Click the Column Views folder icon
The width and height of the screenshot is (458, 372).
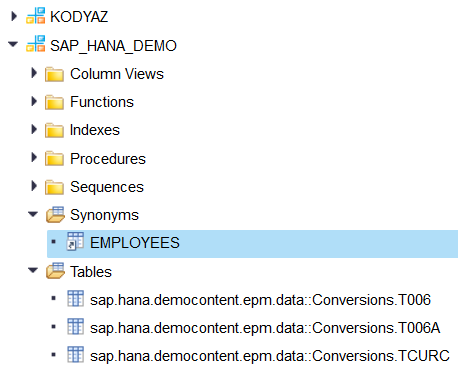(54, 74)
